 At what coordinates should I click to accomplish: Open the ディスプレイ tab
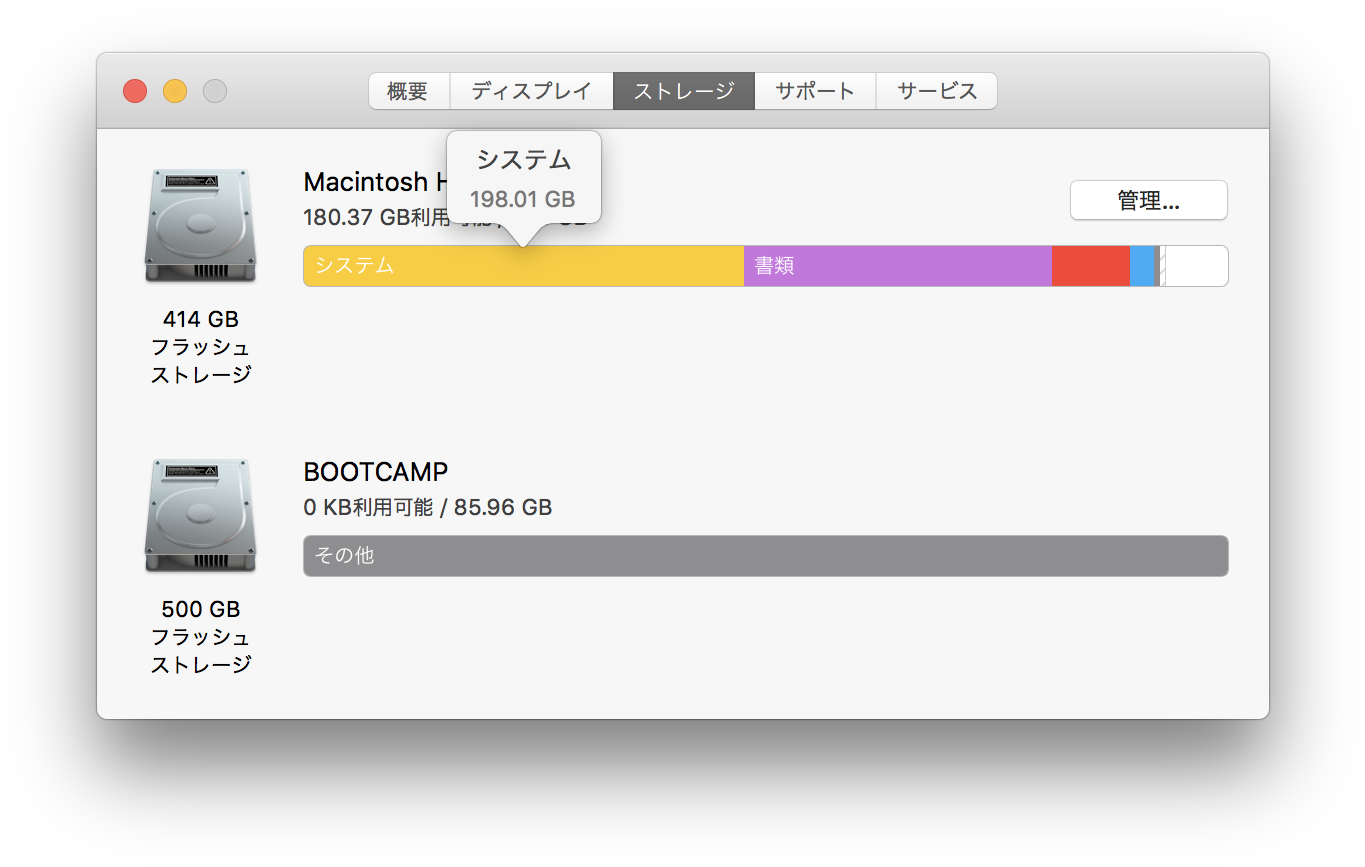point(531,91)
